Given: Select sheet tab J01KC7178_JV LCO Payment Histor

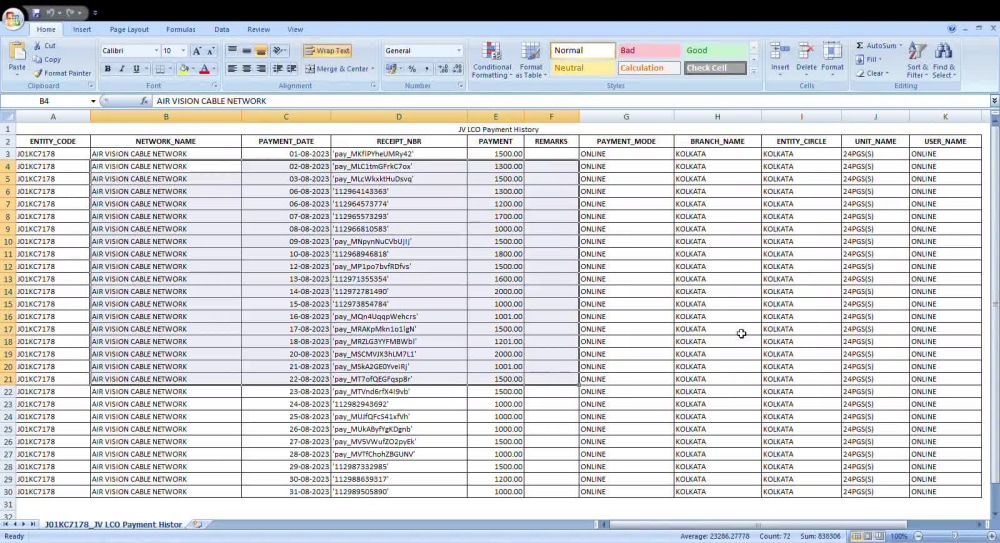Looking at the screenshot, I should click(113, 524).
